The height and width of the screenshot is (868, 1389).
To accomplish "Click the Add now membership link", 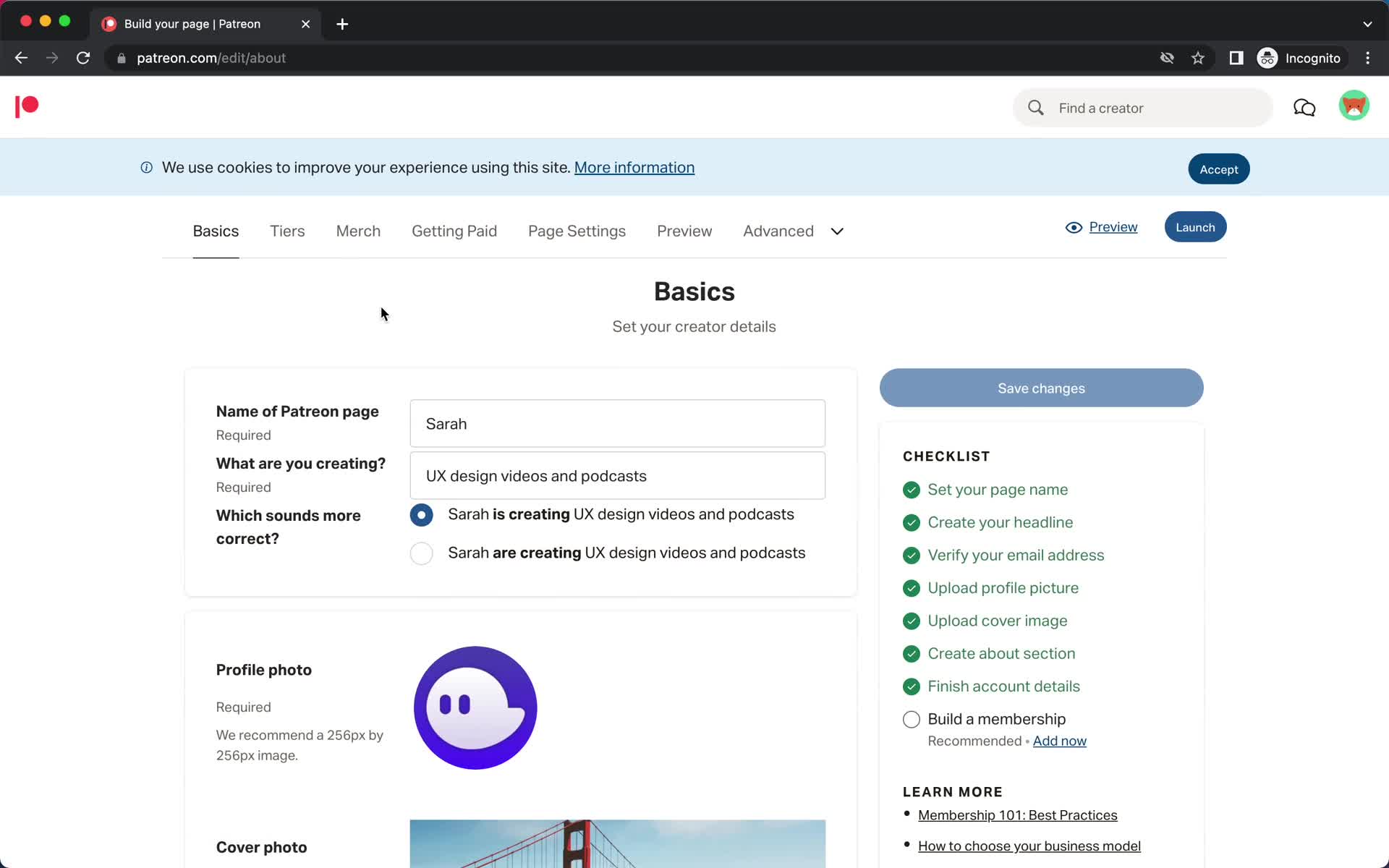I will point(1060,741).
